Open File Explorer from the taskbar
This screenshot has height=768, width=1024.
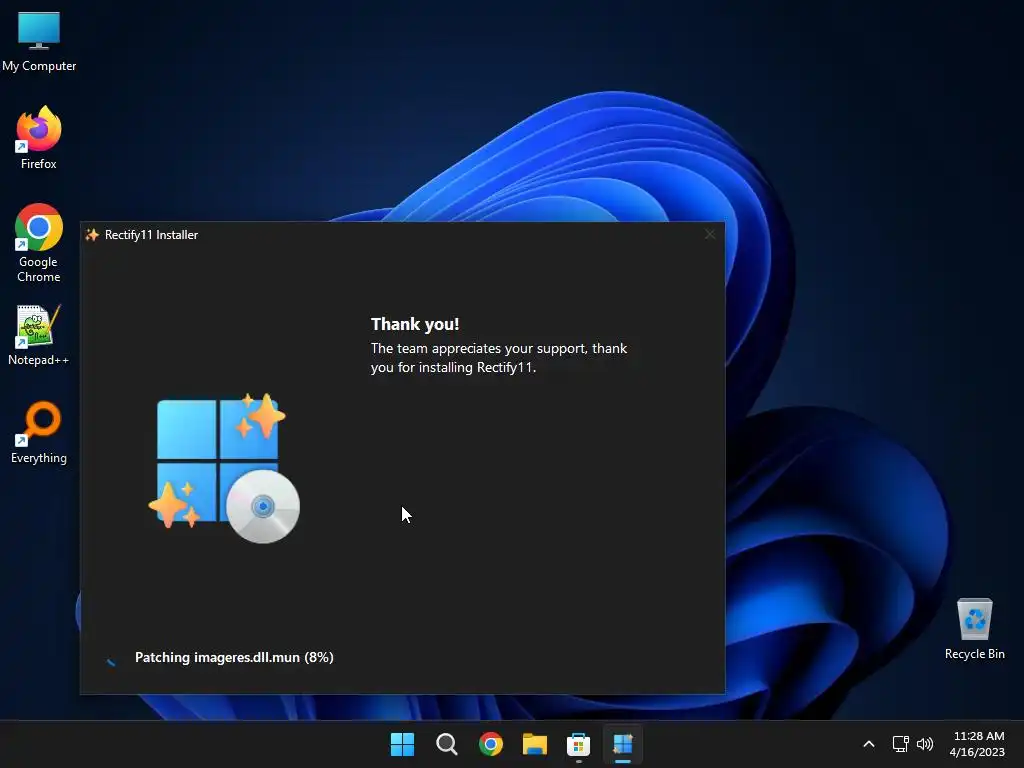535,744
